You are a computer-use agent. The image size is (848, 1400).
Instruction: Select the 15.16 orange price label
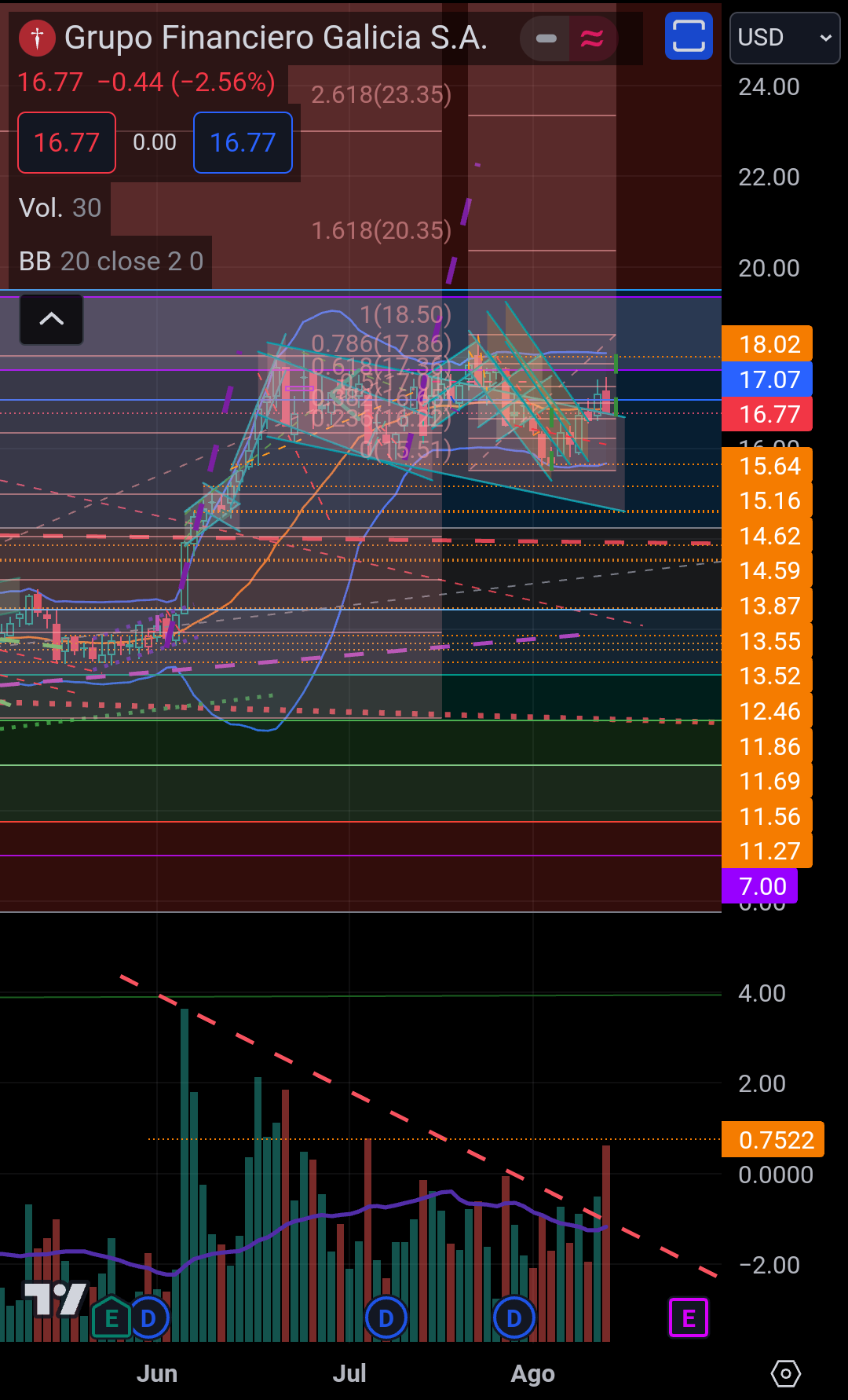pyautogui.click(x=767, y=500)
